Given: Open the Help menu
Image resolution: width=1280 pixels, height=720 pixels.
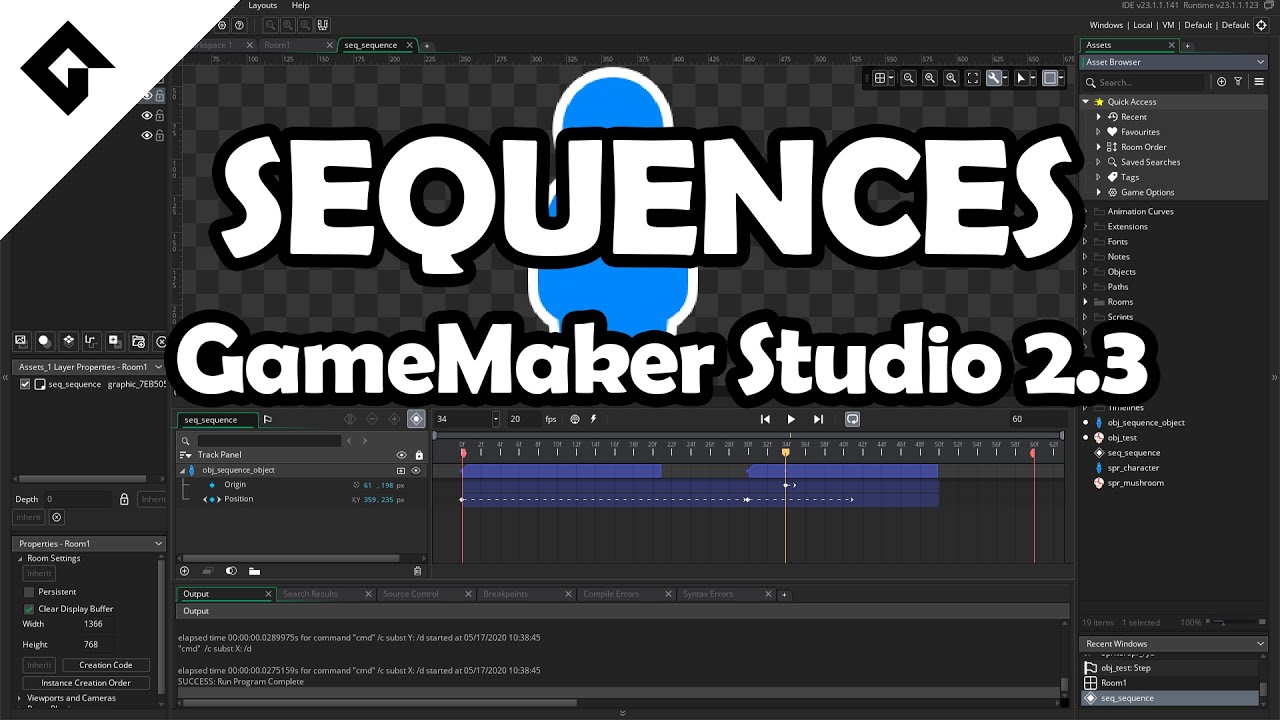Looking at the screenshot, I should pos(300,5).
